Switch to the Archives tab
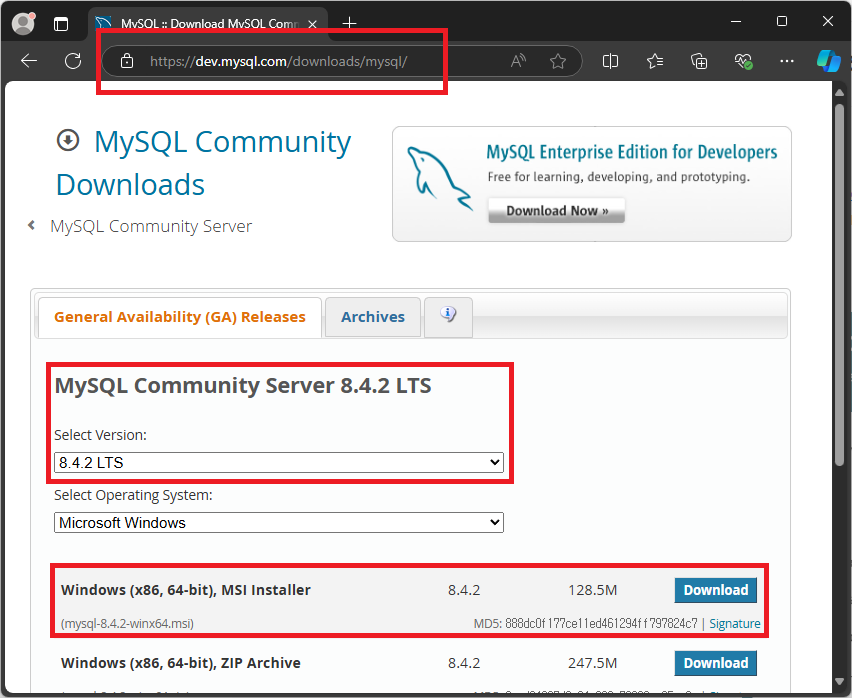Viewport: 852px width, 698px height. 373,317
